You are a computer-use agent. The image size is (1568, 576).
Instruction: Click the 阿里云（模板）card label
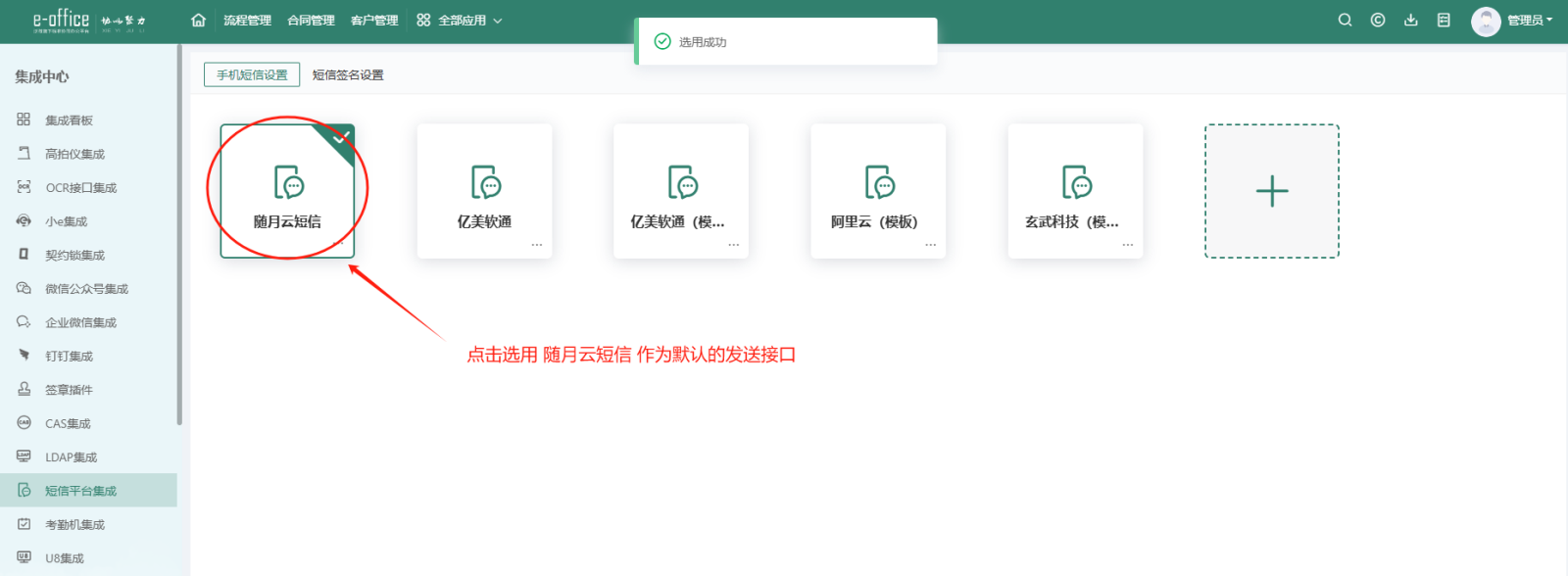point(874,221)
